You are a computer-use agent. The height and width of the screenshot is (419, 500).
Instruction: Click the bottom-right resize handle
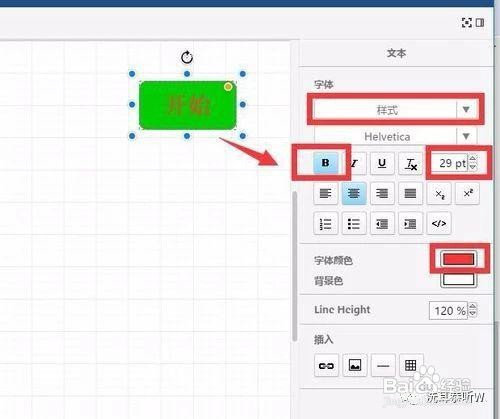[243, 136]
